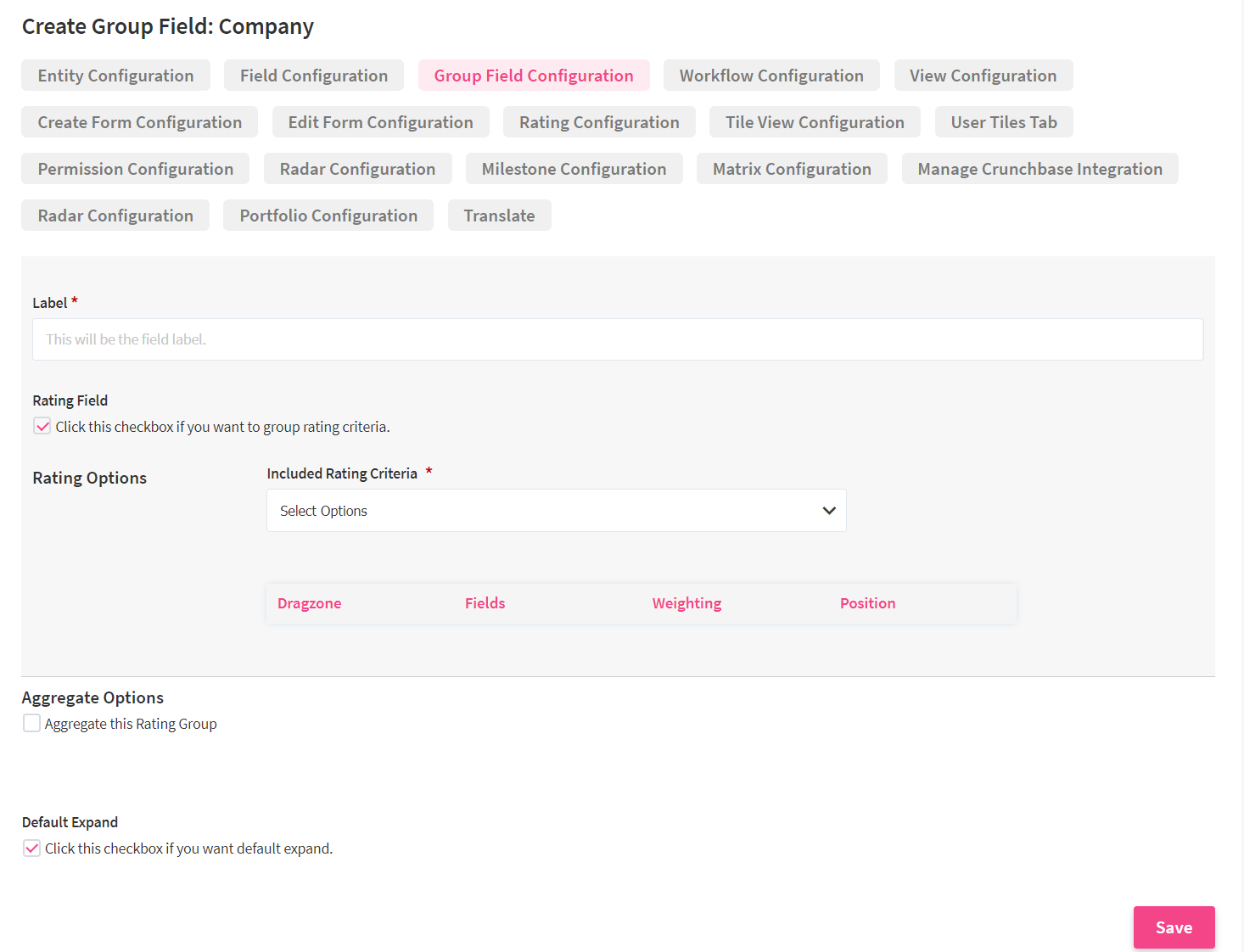Open Rating Configuration tab
This screenshot has height=952, width=1244.
click(598, 122)
